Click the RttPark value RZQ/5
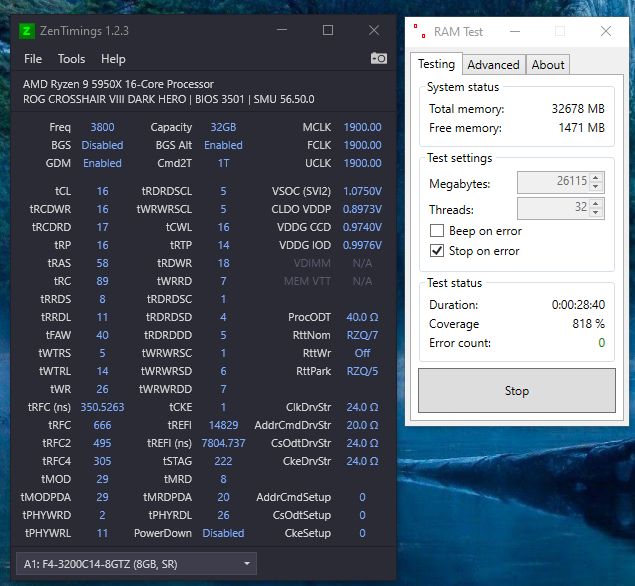Screen dimensions: 635x586 362,371
